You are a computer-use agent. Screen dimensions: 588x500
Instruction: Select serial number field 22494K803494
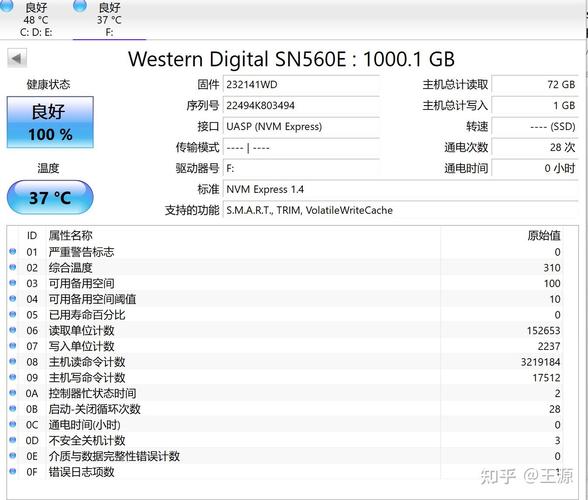pos(302,106)
